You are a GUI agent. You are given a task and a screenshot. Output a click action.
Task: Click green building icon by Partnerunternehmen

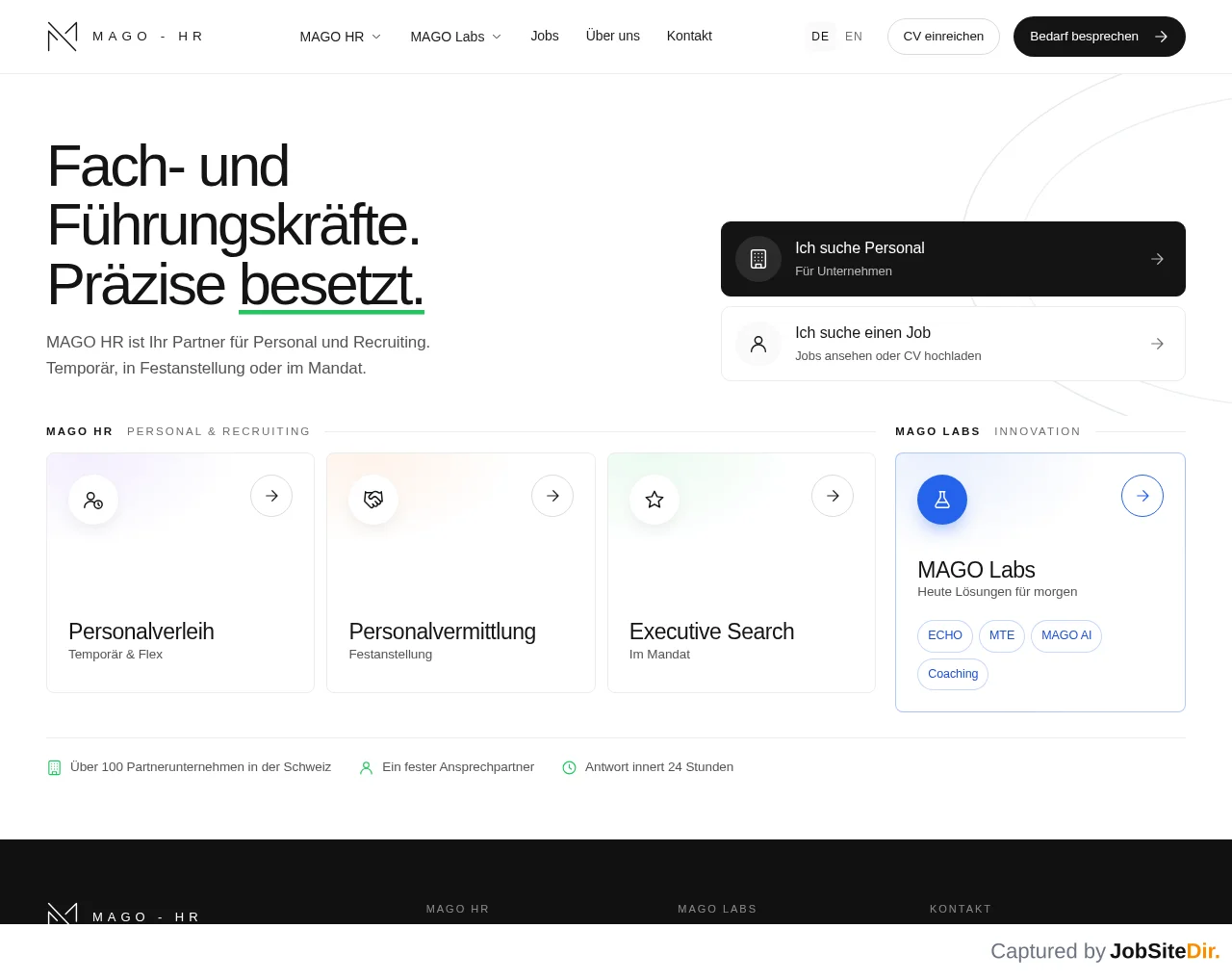tap(54, 767)
